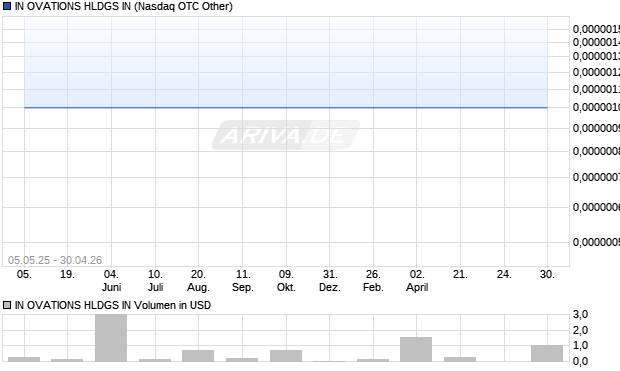Click the volume bar at 30.

(547, 353)
